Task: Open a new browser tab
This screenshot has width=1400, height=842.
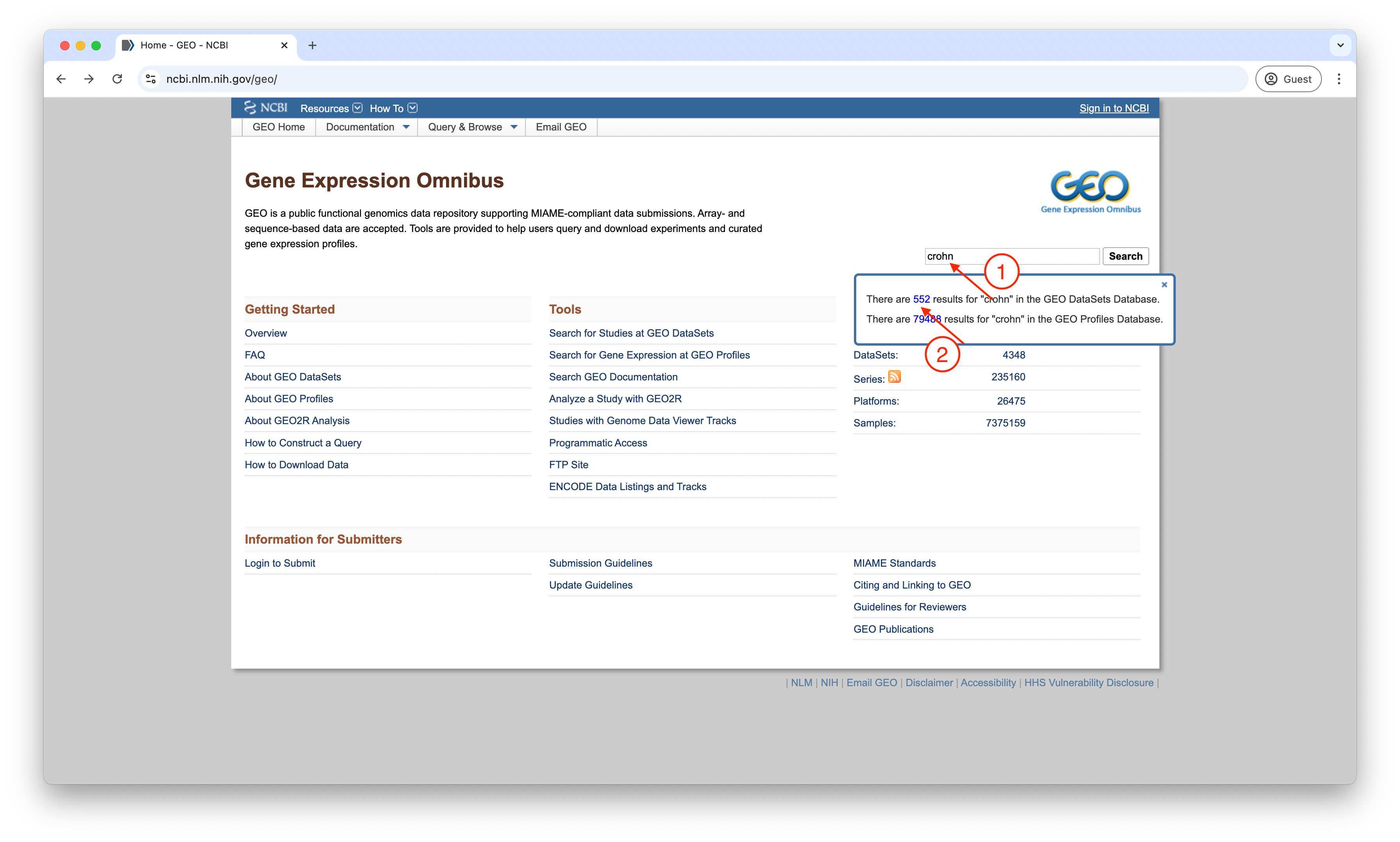Action: (x=312, y=45)
